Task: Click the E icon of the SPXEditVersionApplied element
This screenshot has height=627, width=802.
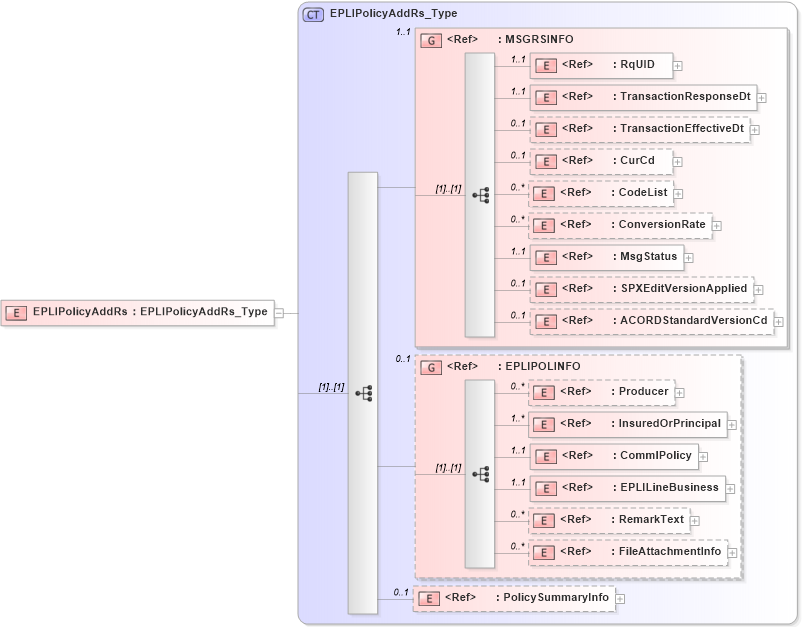Action: pyautogui.click(x=545, y=289)
